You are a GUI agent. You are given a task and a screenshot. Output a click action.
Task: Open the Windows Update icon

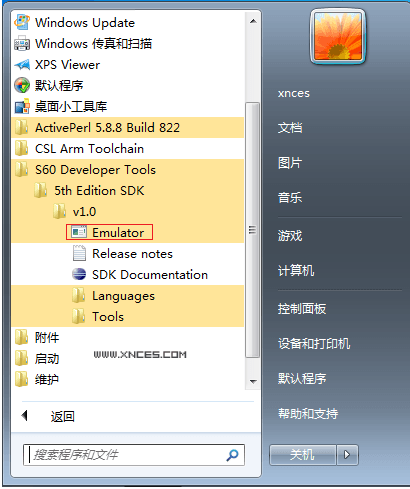22,22
